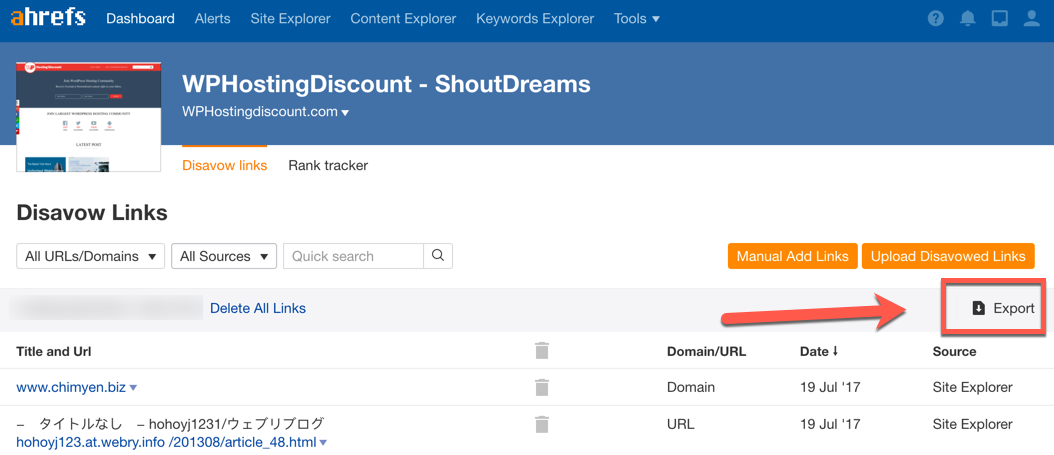Click the Japanese title text of hohoyj1231 row
This screenshot has width=1054, height=455.
(170, 424)
